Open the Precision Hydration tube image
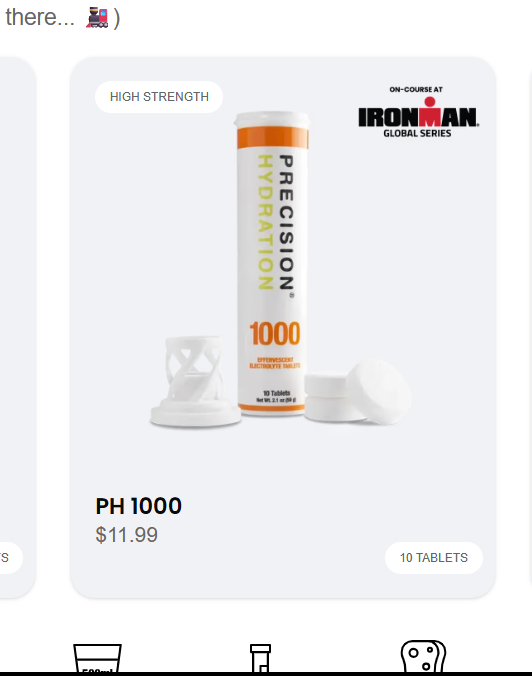The height and width of the screenshot is (676, 532). (x=272, y=264)
